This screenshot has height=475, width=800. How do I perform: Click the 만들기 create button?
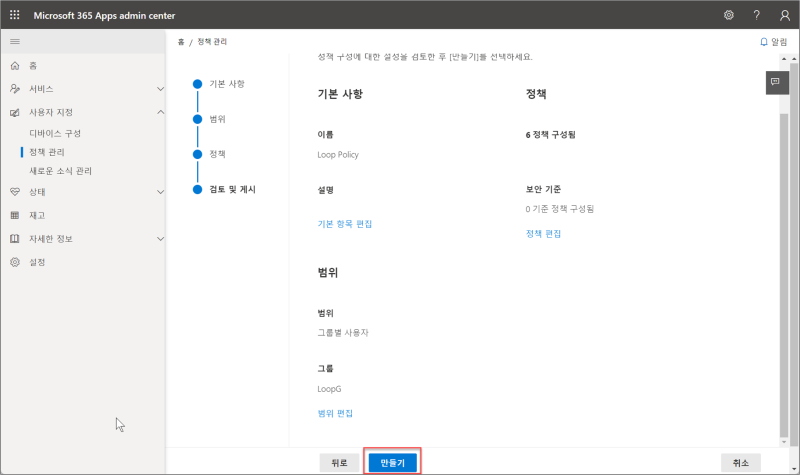(392, 463)
